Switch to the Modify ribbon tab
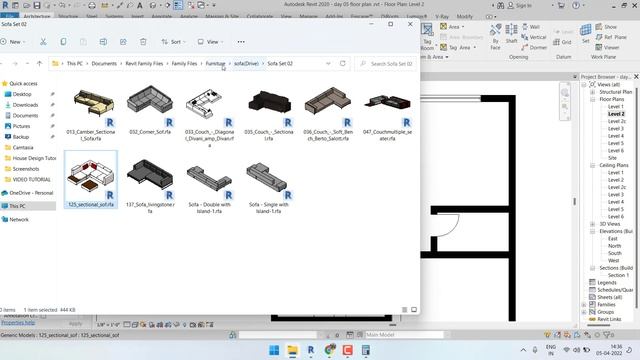640x360 pixels. click(x=464, y=17)
